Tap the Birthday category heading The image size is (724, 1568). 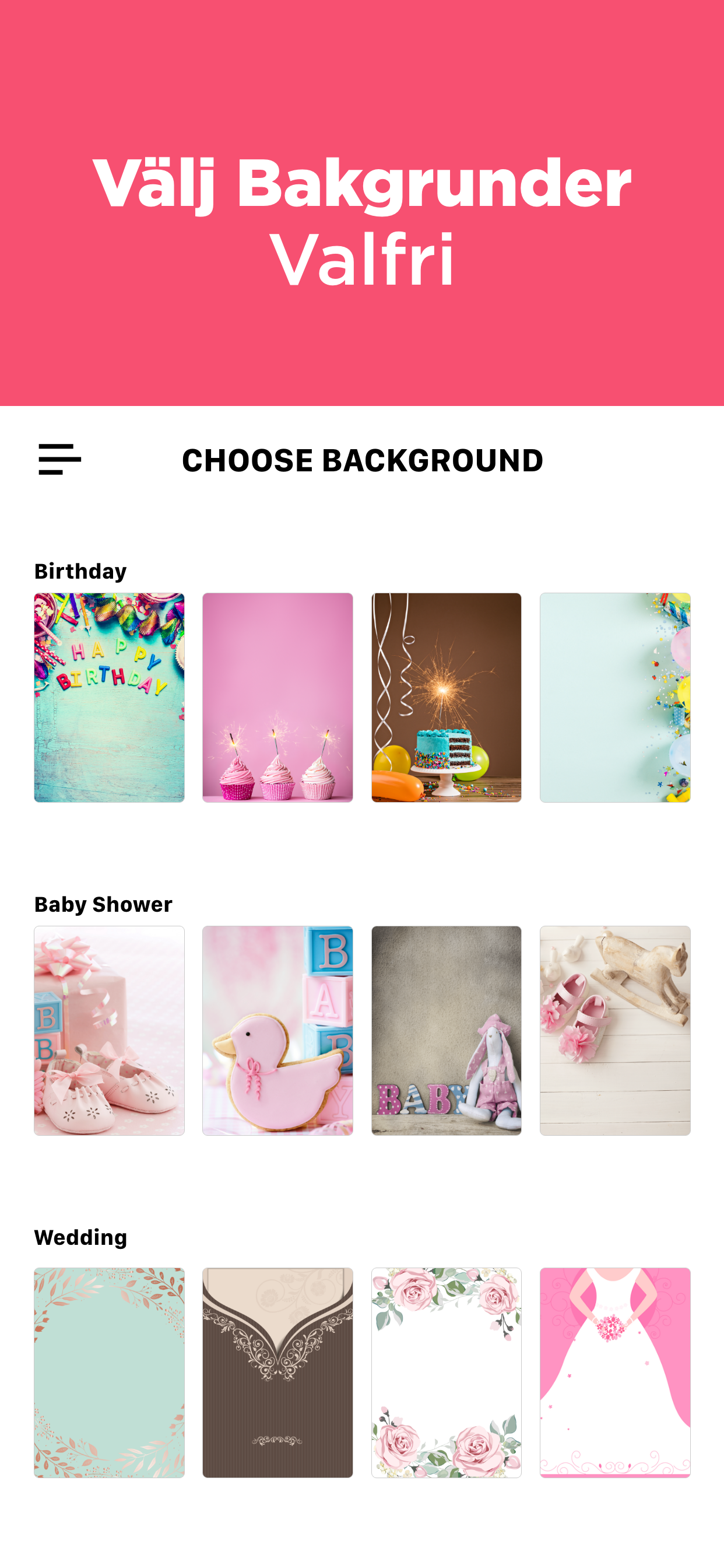[x=80, y=571]
